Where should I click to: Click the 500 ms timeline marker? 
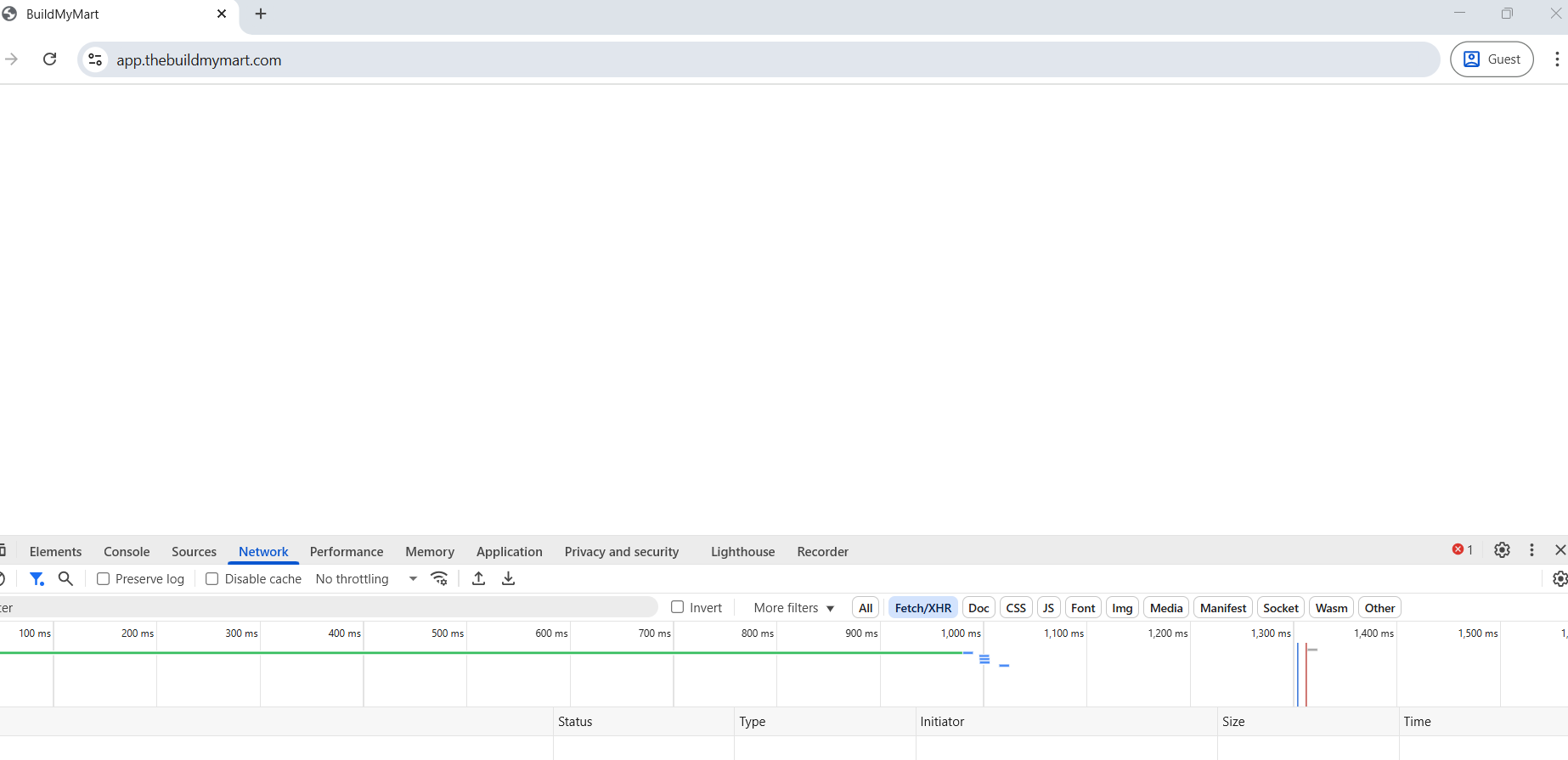click(448, 633)
